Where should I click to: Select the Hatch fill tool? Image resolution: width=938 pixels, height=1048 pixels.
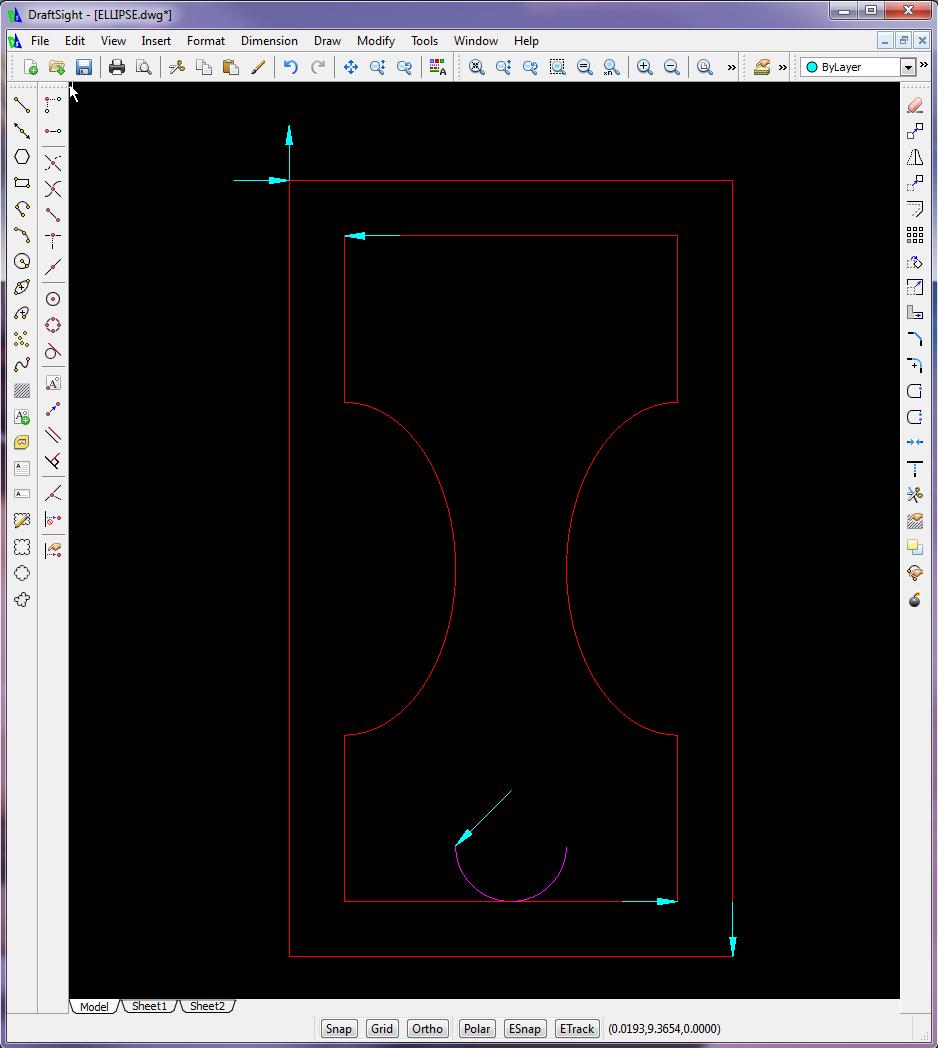[x=22, y=390]
